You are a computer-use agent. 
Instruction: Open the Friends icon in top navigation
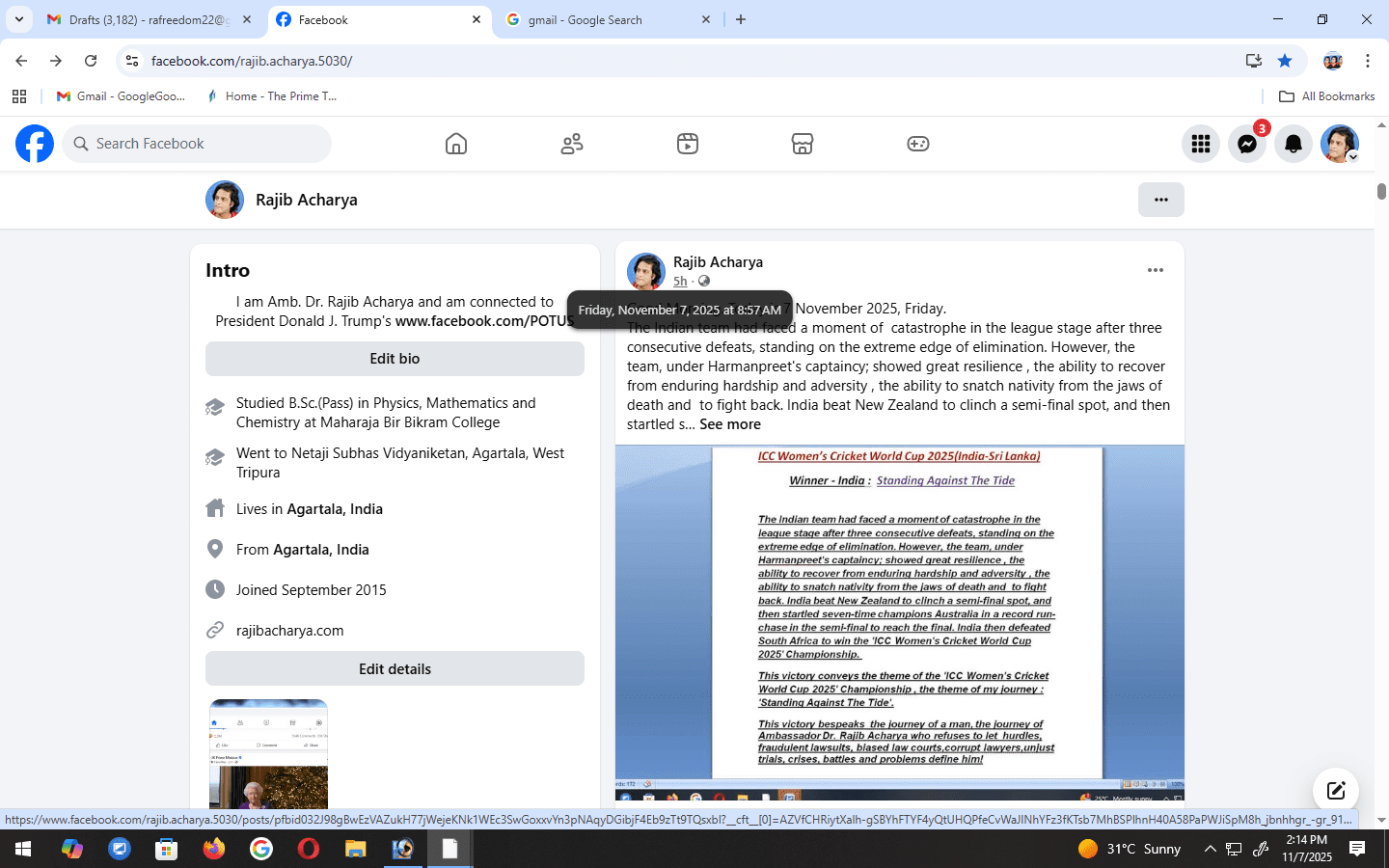coord(572,144)
